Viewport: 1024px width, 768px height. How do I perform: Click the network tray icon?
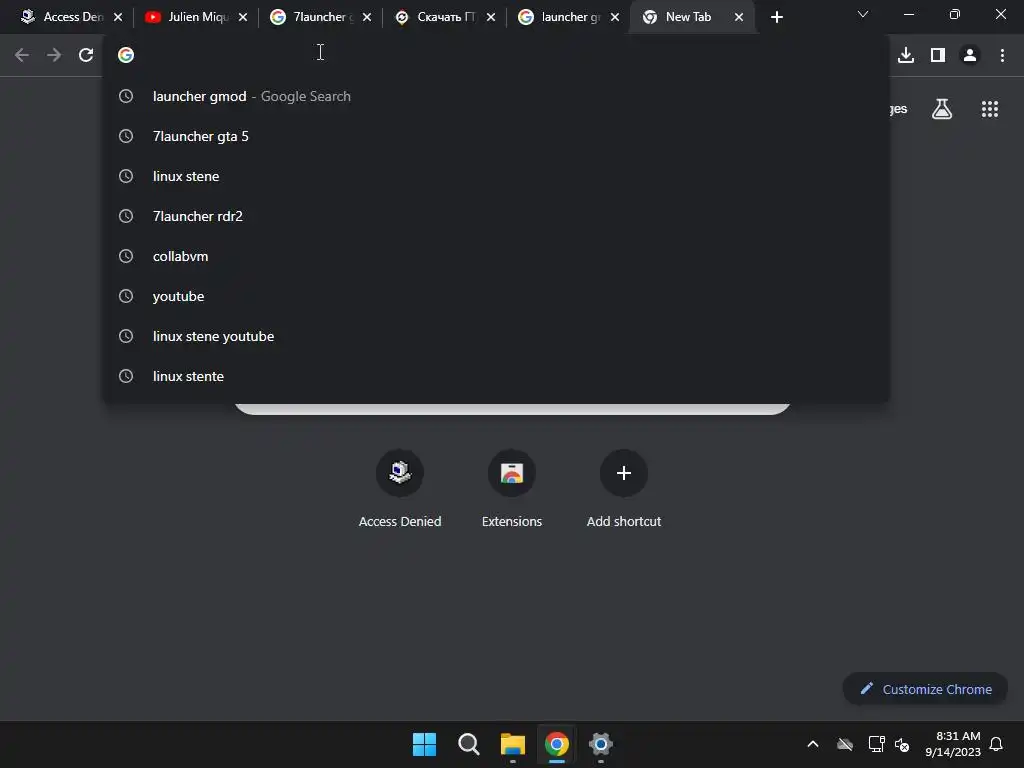876,744
